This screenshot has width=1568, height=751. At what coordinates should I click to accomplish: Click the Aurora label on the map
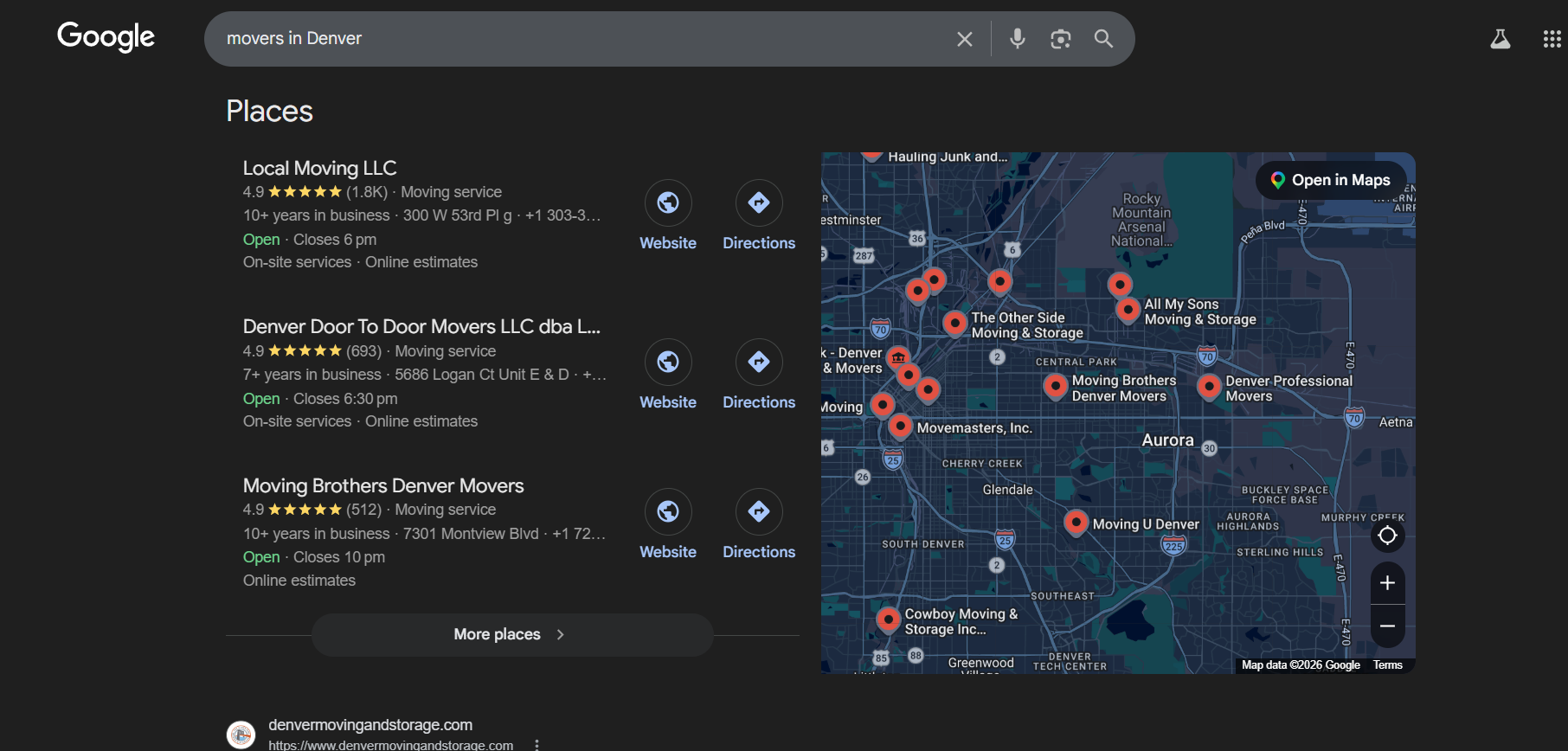(1167, 440)
